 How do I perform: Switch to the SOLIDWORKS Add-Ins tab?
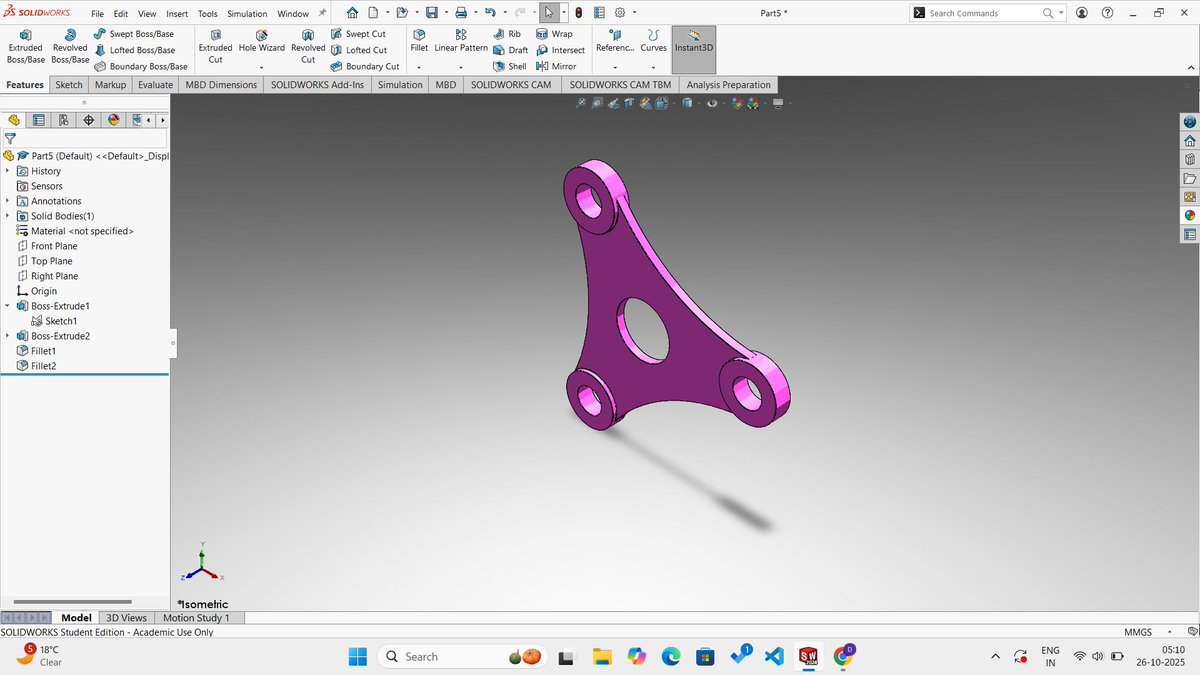[x=317, y=85]
